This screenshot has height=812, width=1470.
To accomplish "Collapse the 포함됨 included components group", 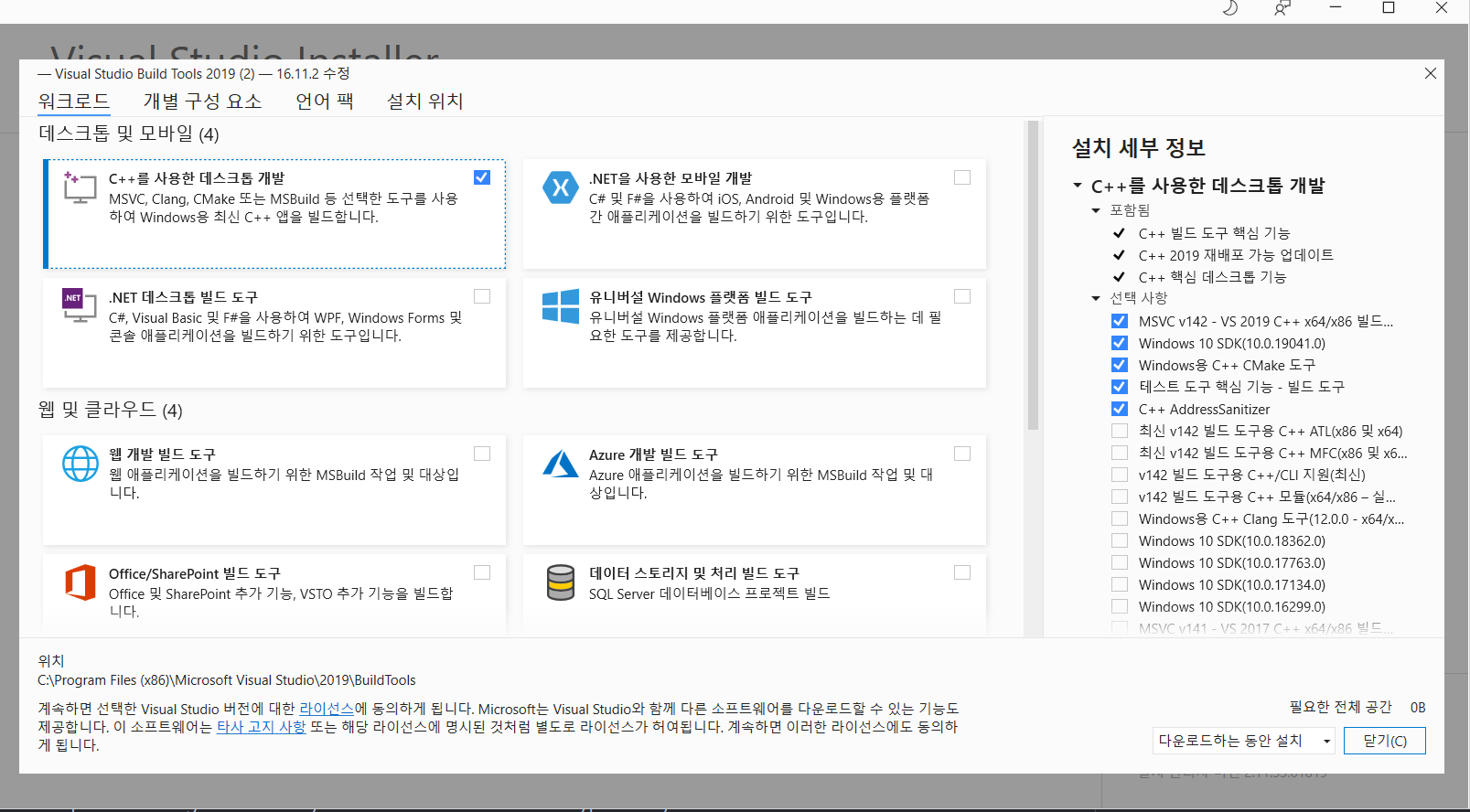I will point(1096,210).
